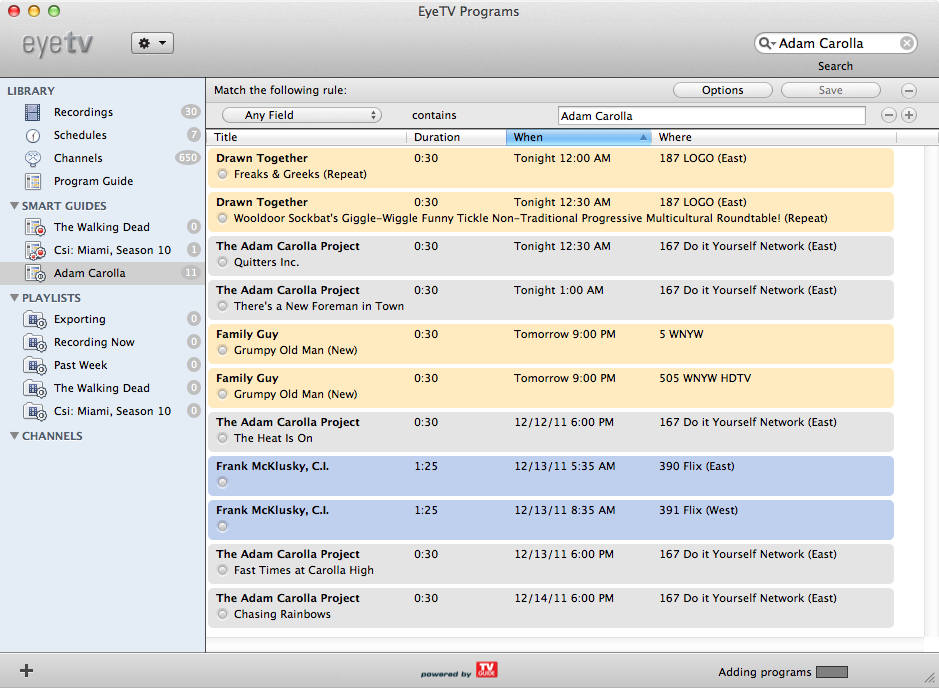Click the Options button
The width and height of the screenshot is (939, 688).
722,90
